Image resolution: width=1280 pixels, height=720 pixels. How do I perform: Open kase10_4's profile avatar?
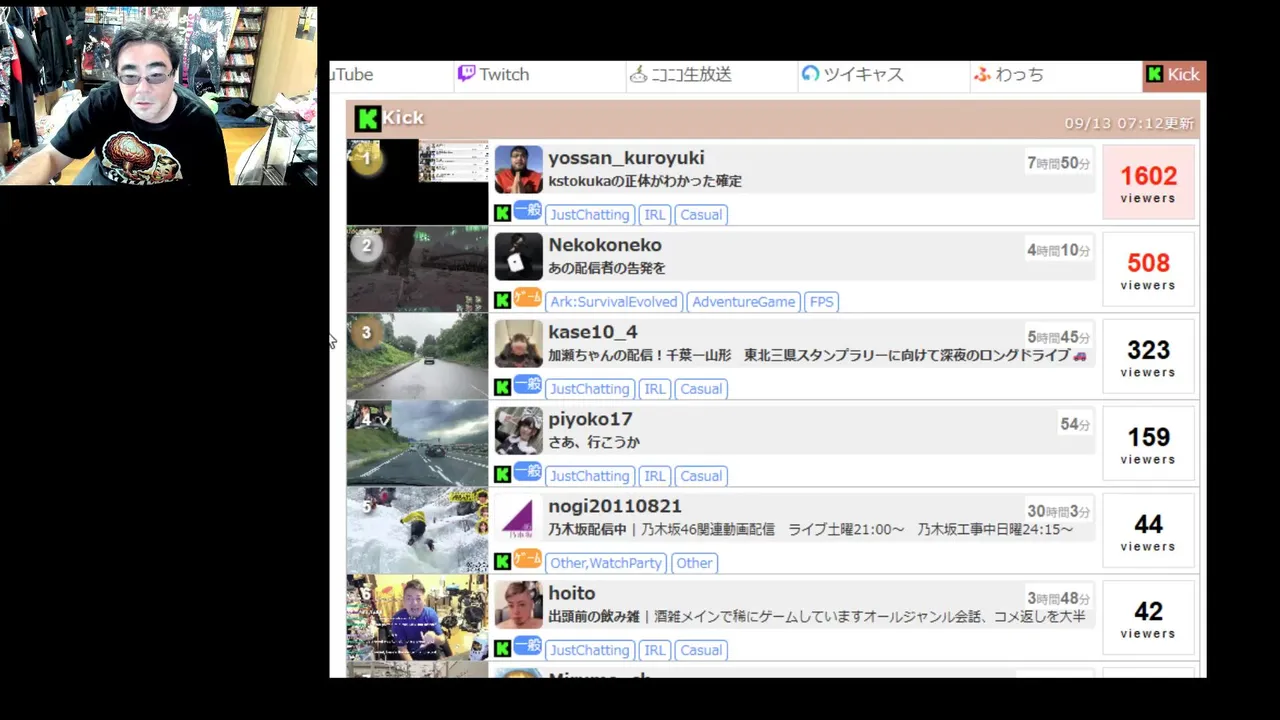(x=518, y=344)
